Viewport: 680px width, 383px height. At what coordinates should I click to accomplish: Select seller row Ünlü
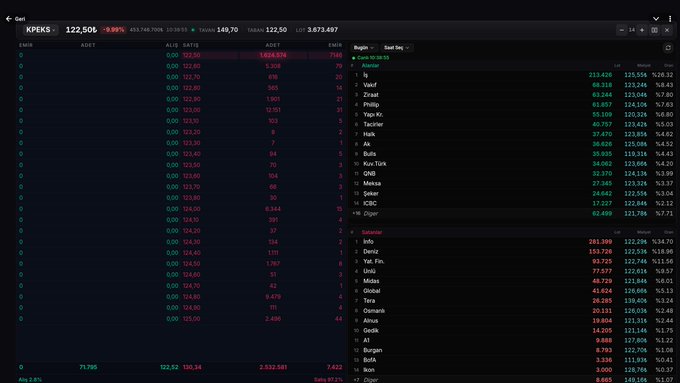pyautogui.click(x=513, y=271)
